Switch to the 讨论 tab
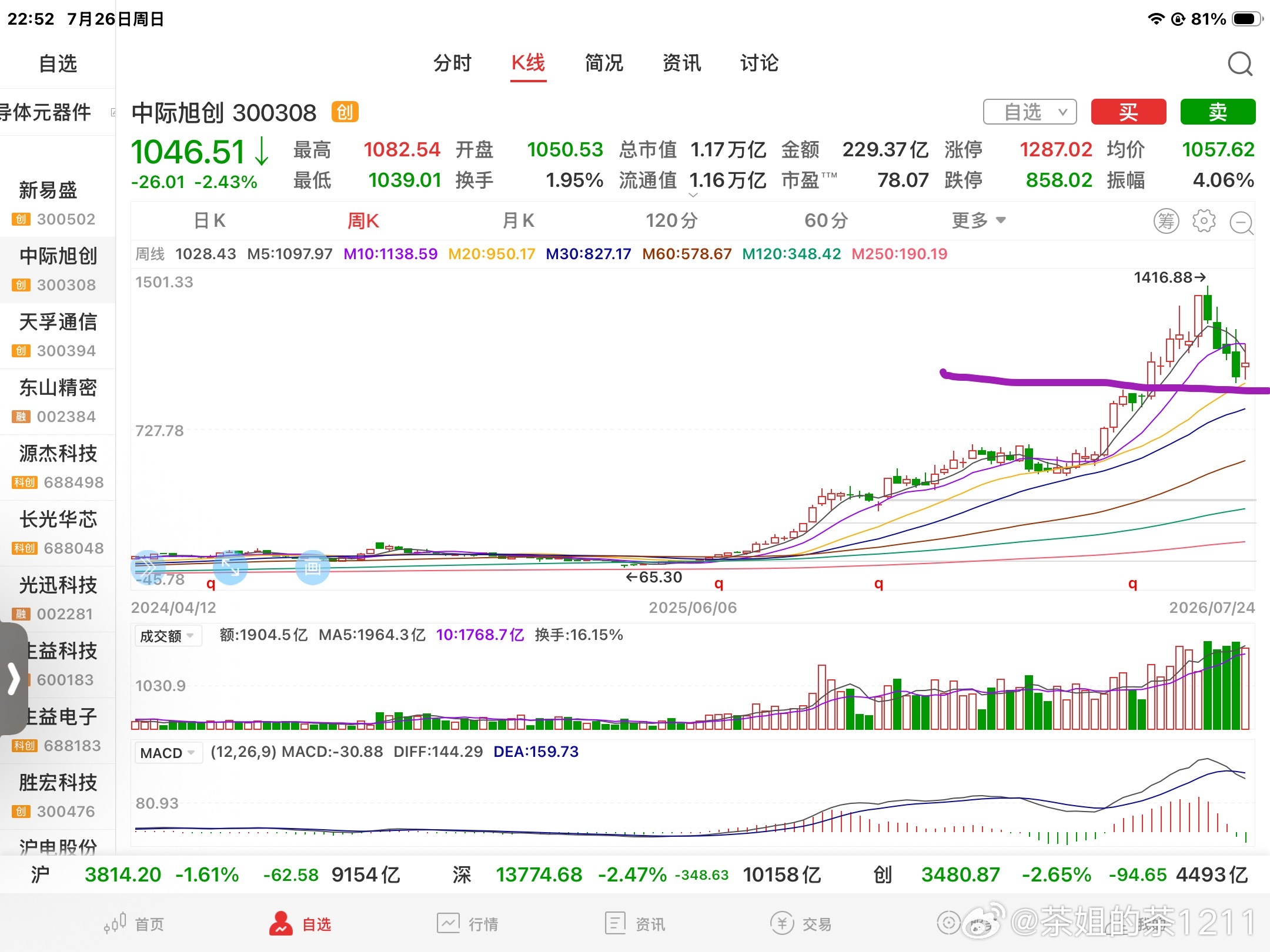 pyautogui.click(x=759, y=63)
